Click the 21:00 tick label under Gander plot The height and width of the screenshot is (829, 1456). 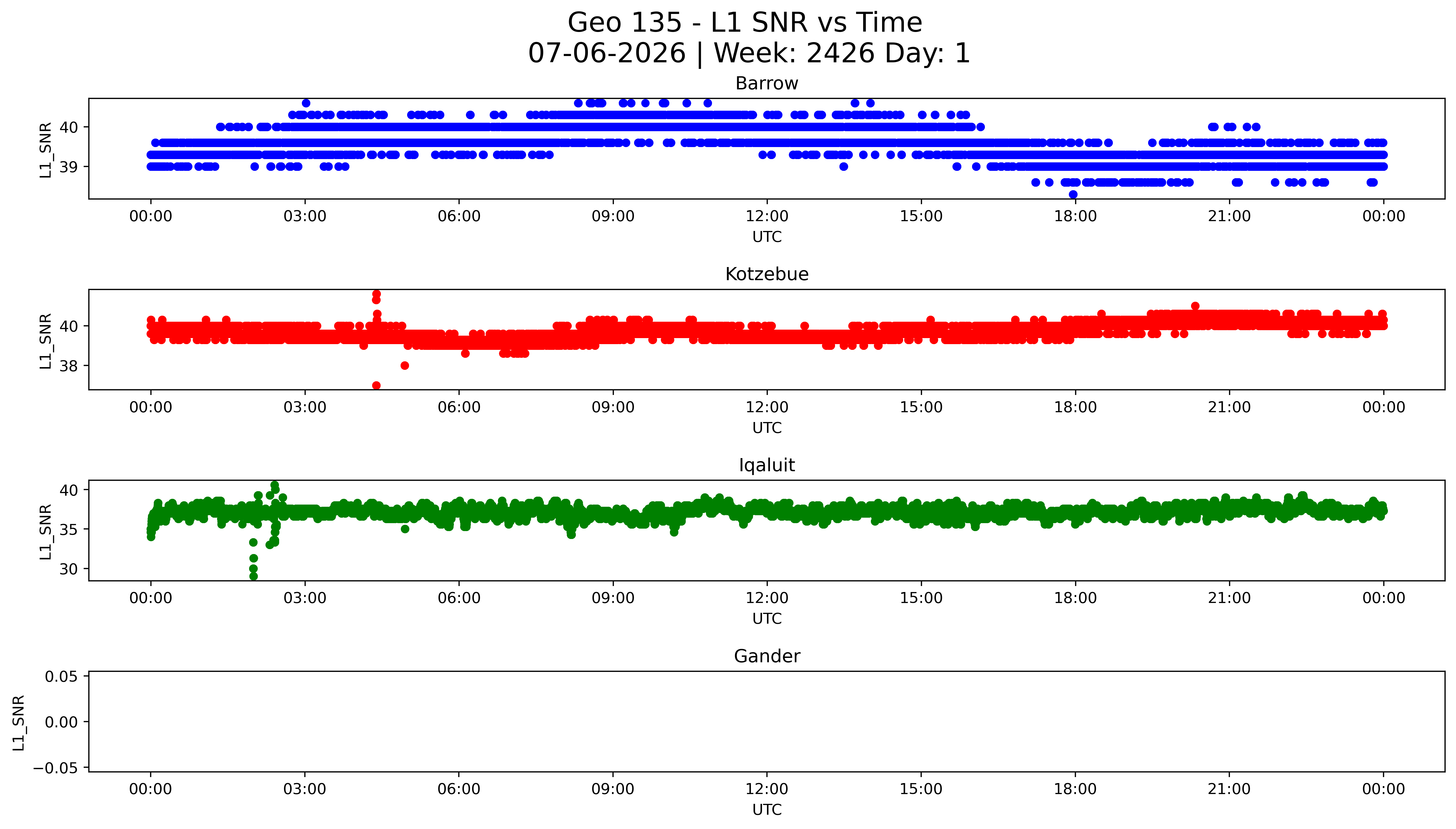[1229, 789]
